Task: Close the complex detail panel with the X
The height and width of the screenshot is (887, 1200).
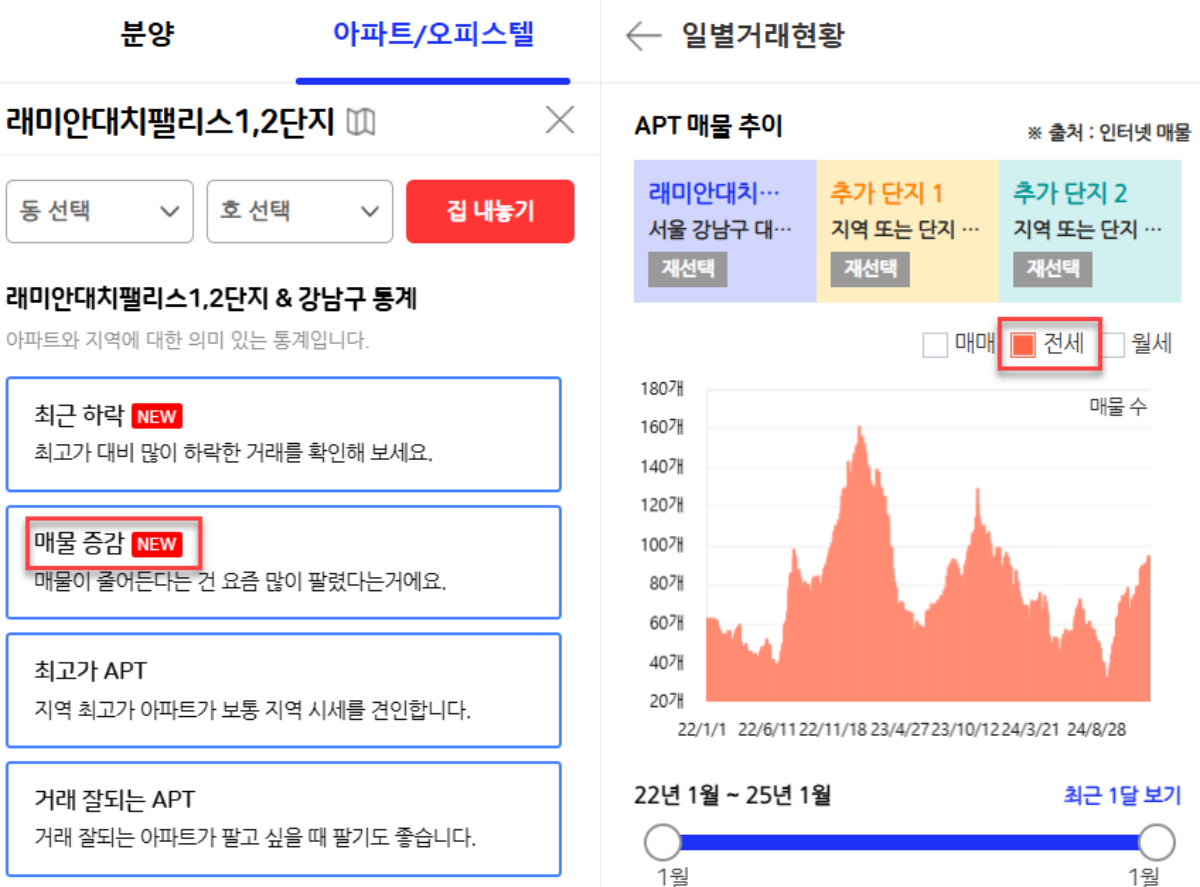Action: click(x=559, y=120)
